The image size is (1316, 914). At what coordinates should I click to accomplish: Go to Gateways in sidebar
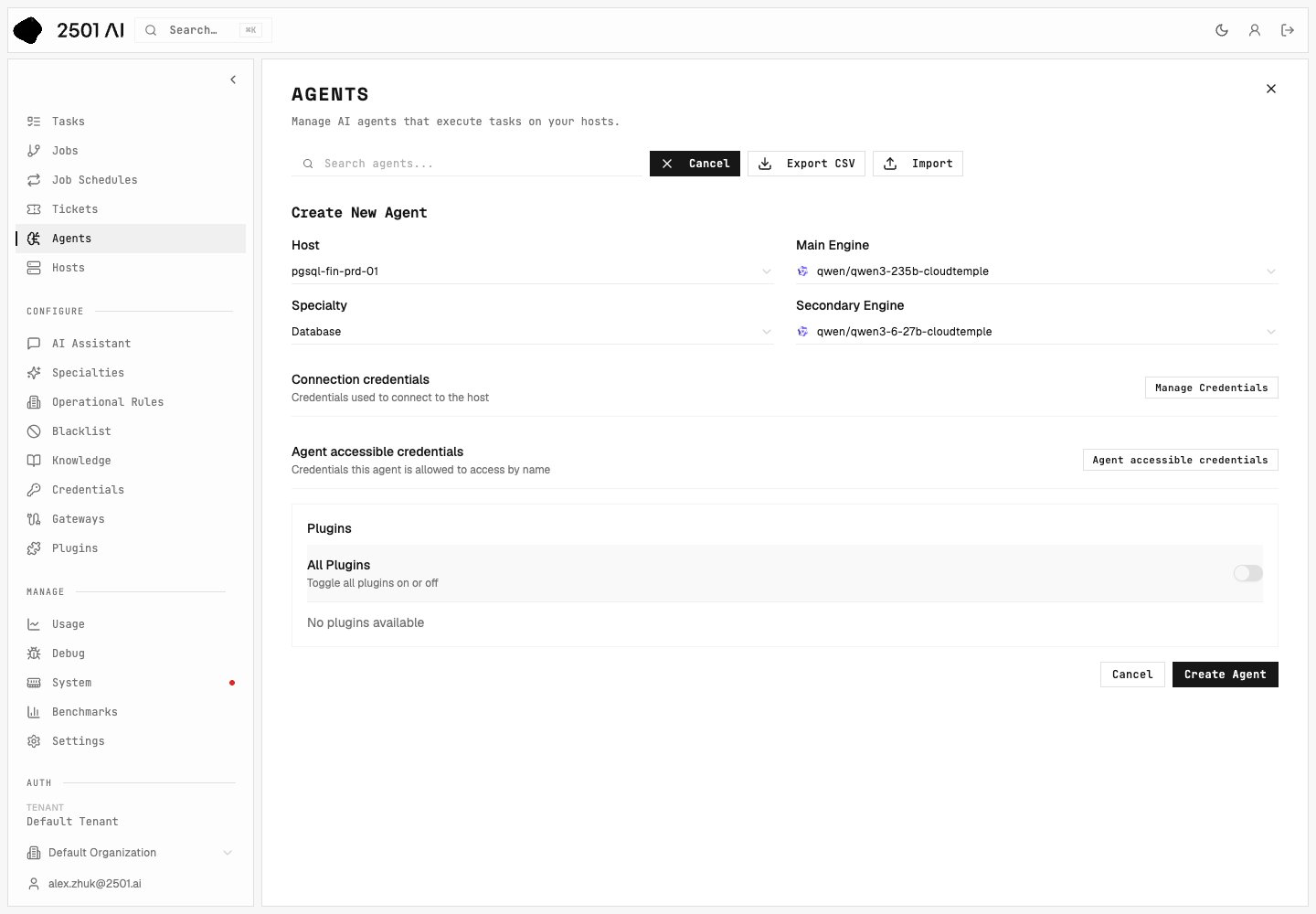click(131, 519)
